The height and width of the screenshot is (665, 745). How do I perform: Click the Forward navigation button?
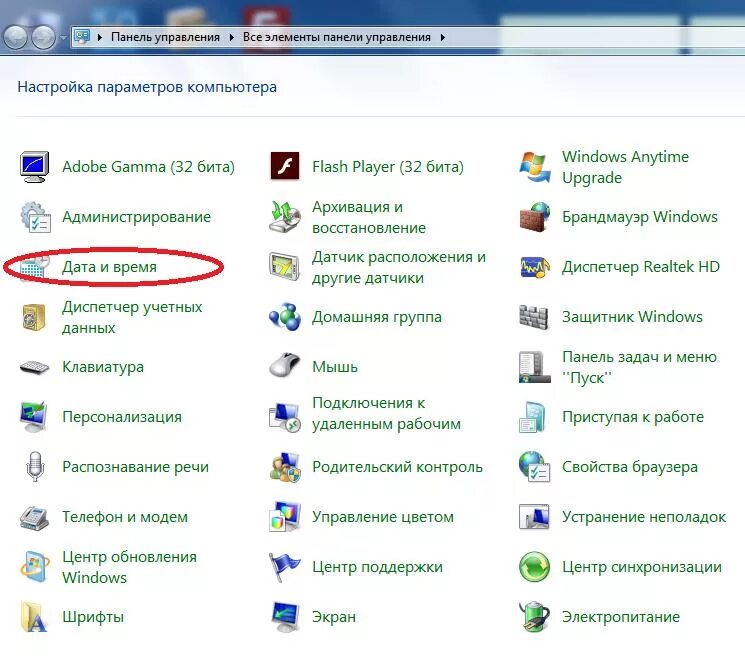pos(44,37)
